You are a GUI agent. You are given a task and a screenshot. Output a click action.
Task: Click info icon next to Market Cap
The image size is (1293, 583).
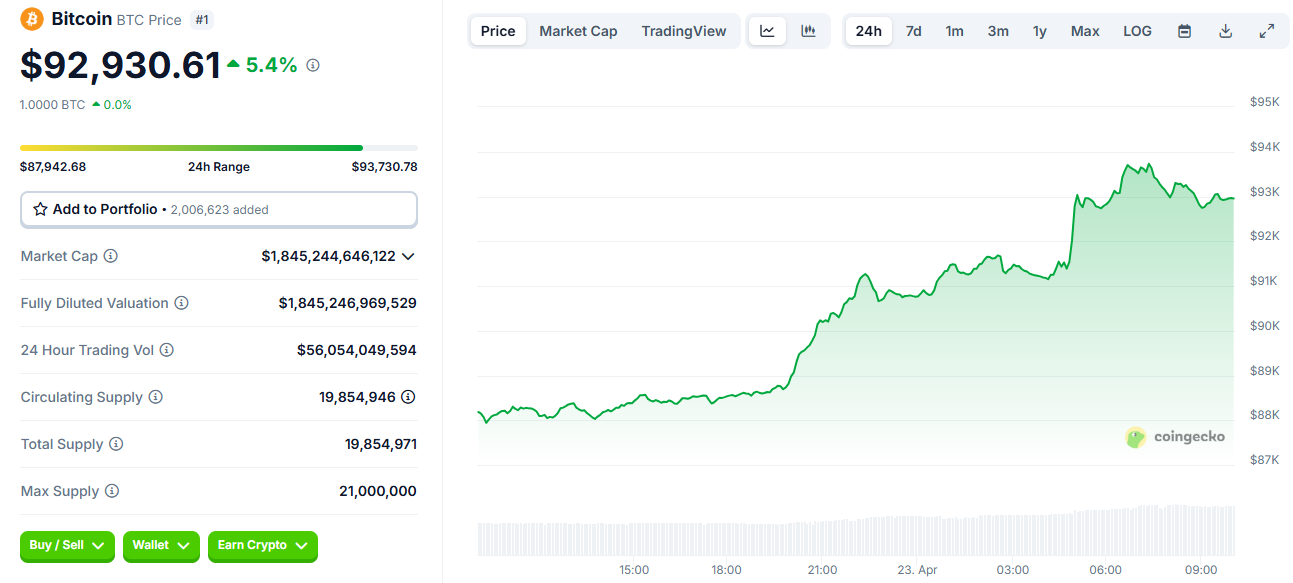[x=111, y=256]
